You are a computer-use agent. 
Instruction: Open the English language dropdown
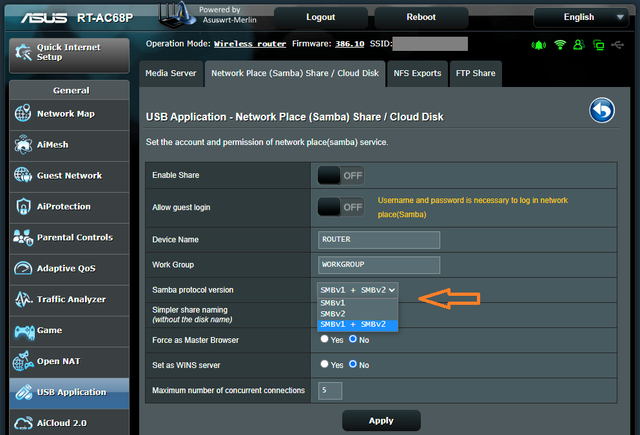[x=581, y=17]
